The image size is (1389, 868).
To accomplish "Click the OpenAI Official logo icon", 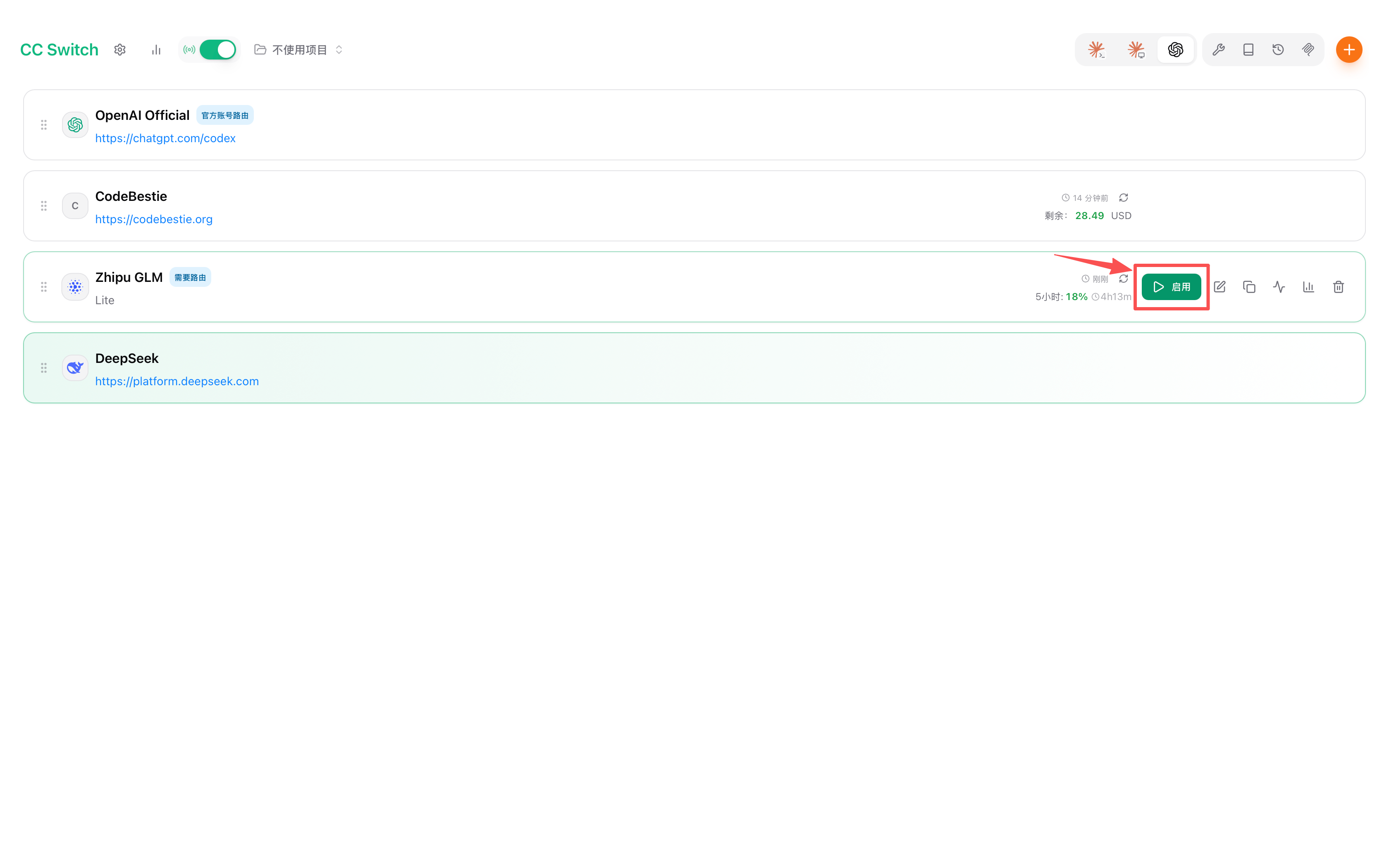I will point(75,124).
